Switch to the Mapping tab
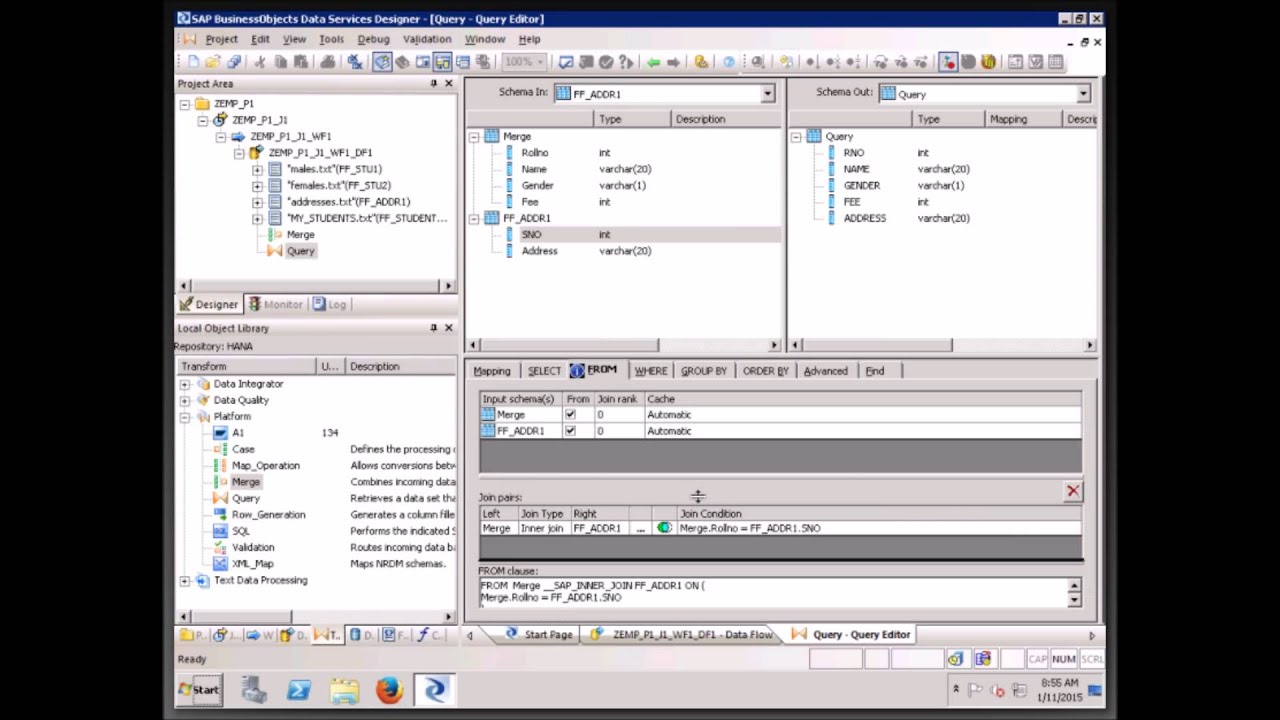The width and height of the screenshot is (1280, 720). click(x=491, y=371)
